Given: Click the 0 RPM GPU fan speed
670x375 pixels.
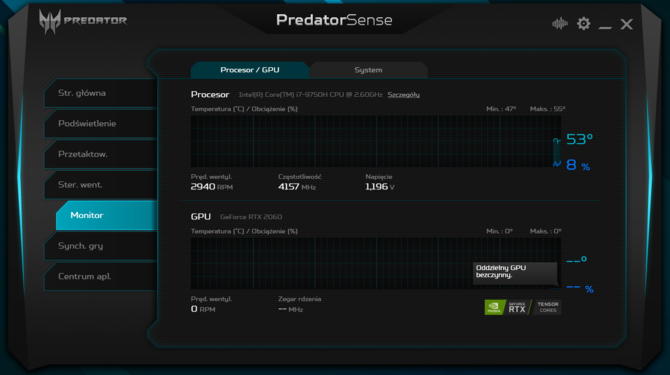Looking at the screenshot, I should 203,309.
